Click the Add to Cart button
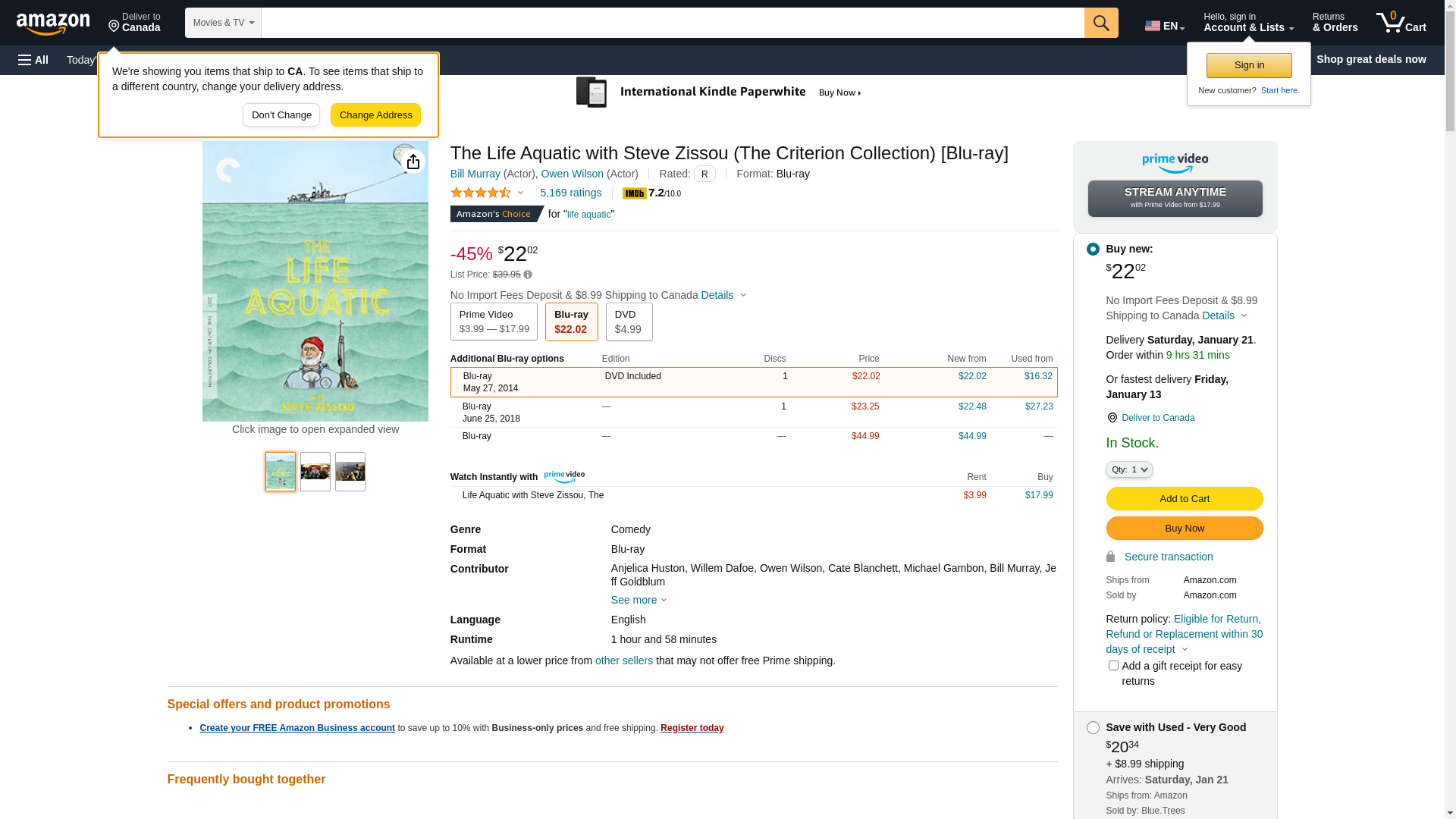Screen dimensions: 1456x819 [x=1184, y=499]
